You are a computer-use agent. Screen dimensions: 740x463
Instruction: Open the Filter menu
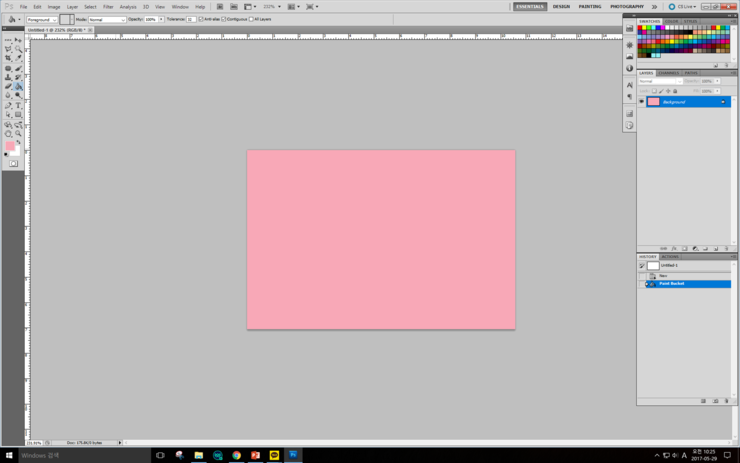tap(108, 6)
